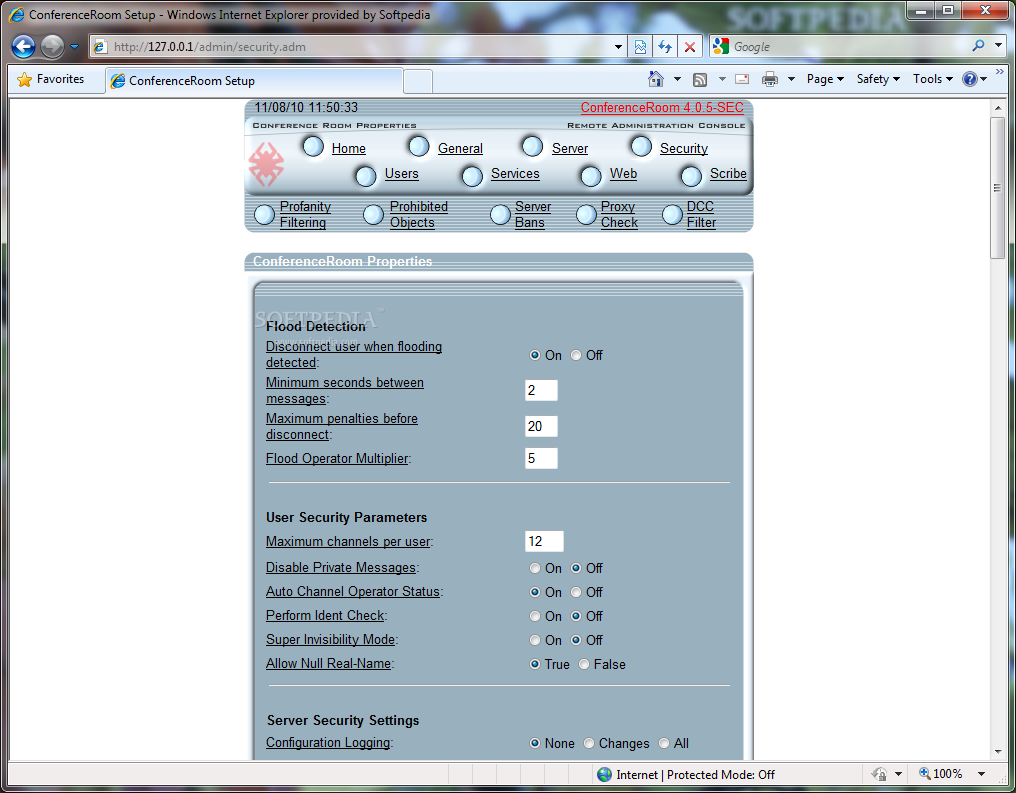Click the red Stop loading icon

pyautogui.click(x=690, y=47)
